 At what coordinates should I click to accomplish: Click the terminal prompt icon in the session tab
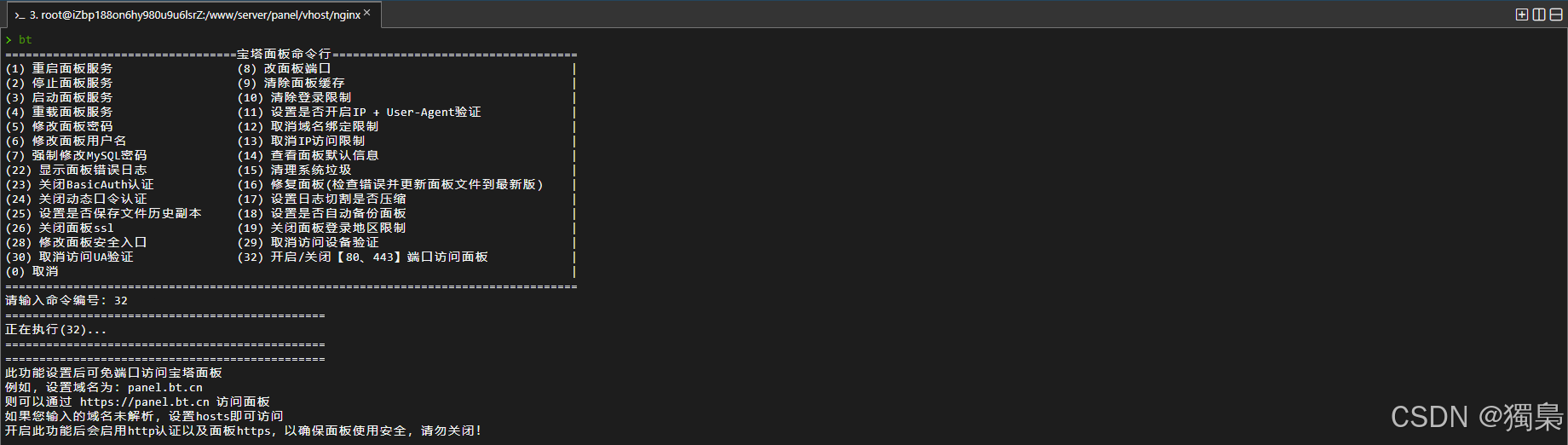tap(20, 15)
